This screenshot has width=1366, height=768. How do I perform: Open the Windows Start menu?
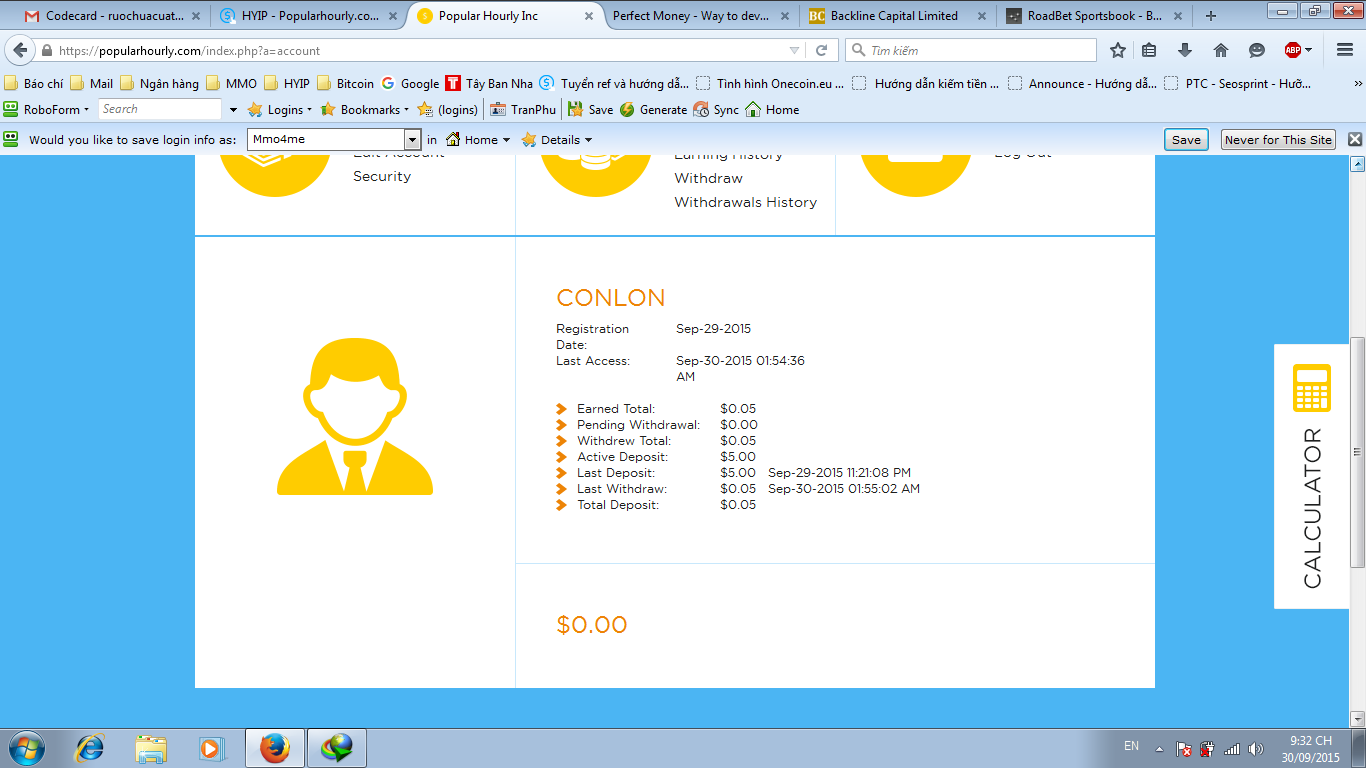click(25, 747)
